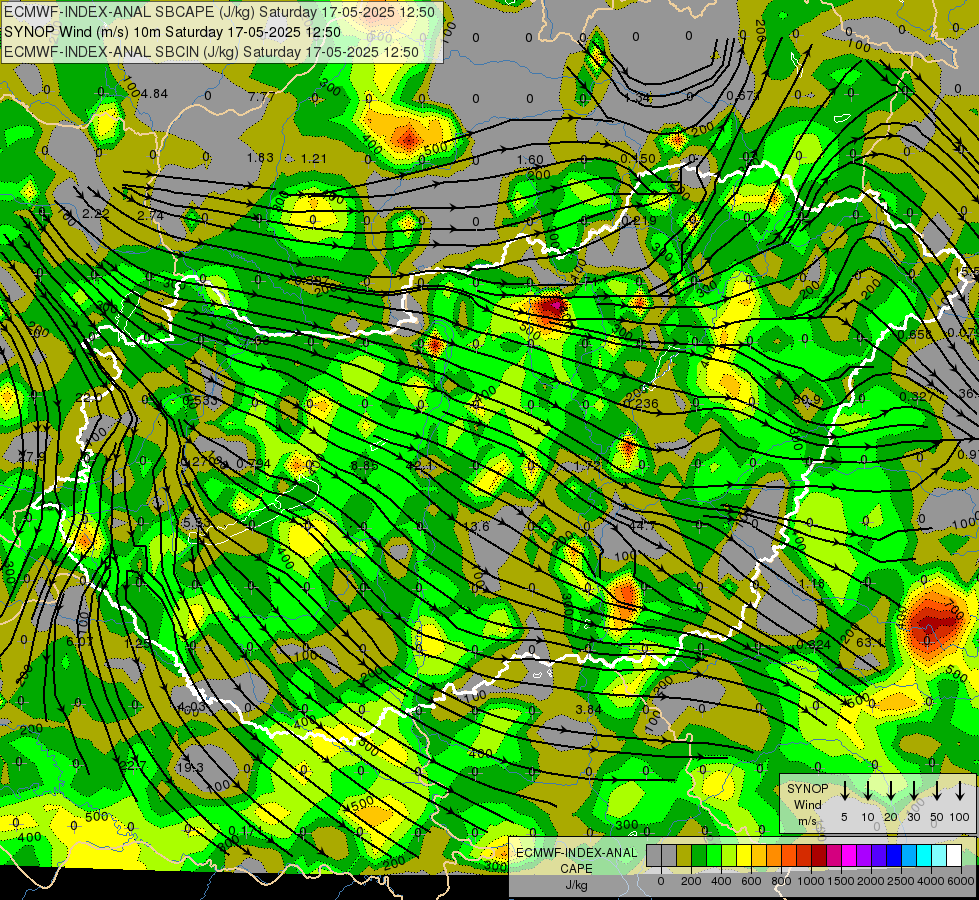This screenshot has height=900, width=979.
Task: Click the 0.327 value on the map
Action: click(x=917, y=396)
